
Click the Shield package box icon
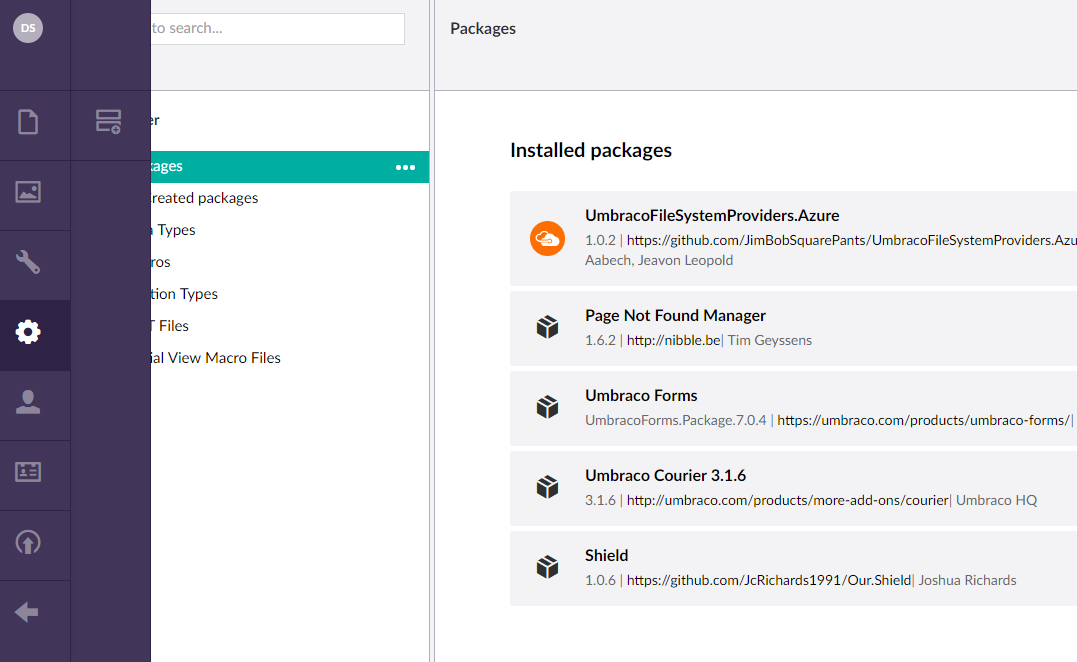[547, 567]
